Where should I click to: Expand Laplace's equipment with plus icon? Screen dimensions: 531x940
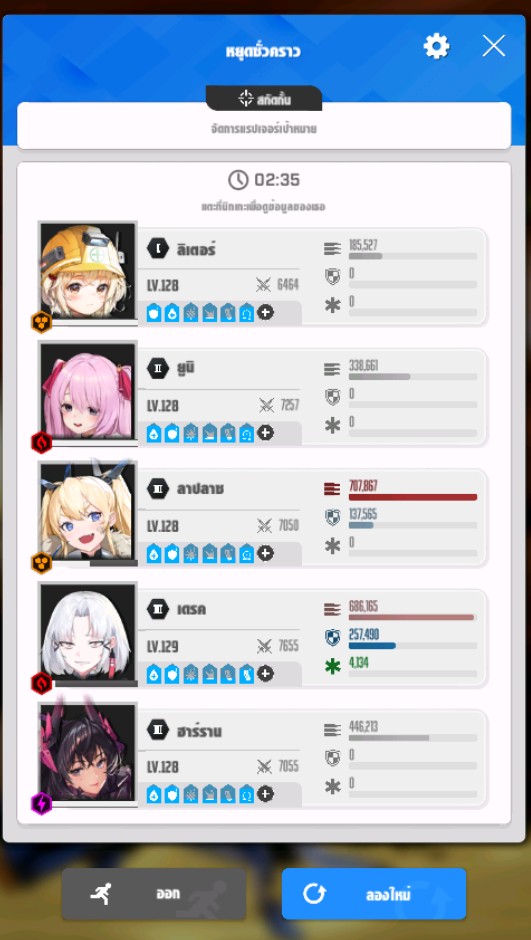click(x=266, y=553)
